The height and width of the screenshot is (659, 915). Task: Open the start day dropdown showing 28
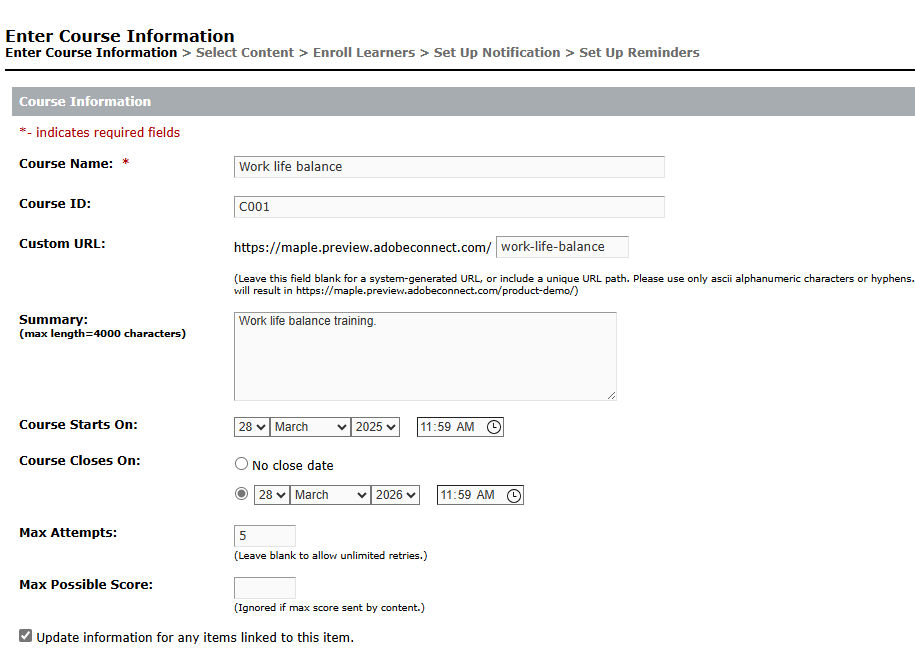point(252,427)
